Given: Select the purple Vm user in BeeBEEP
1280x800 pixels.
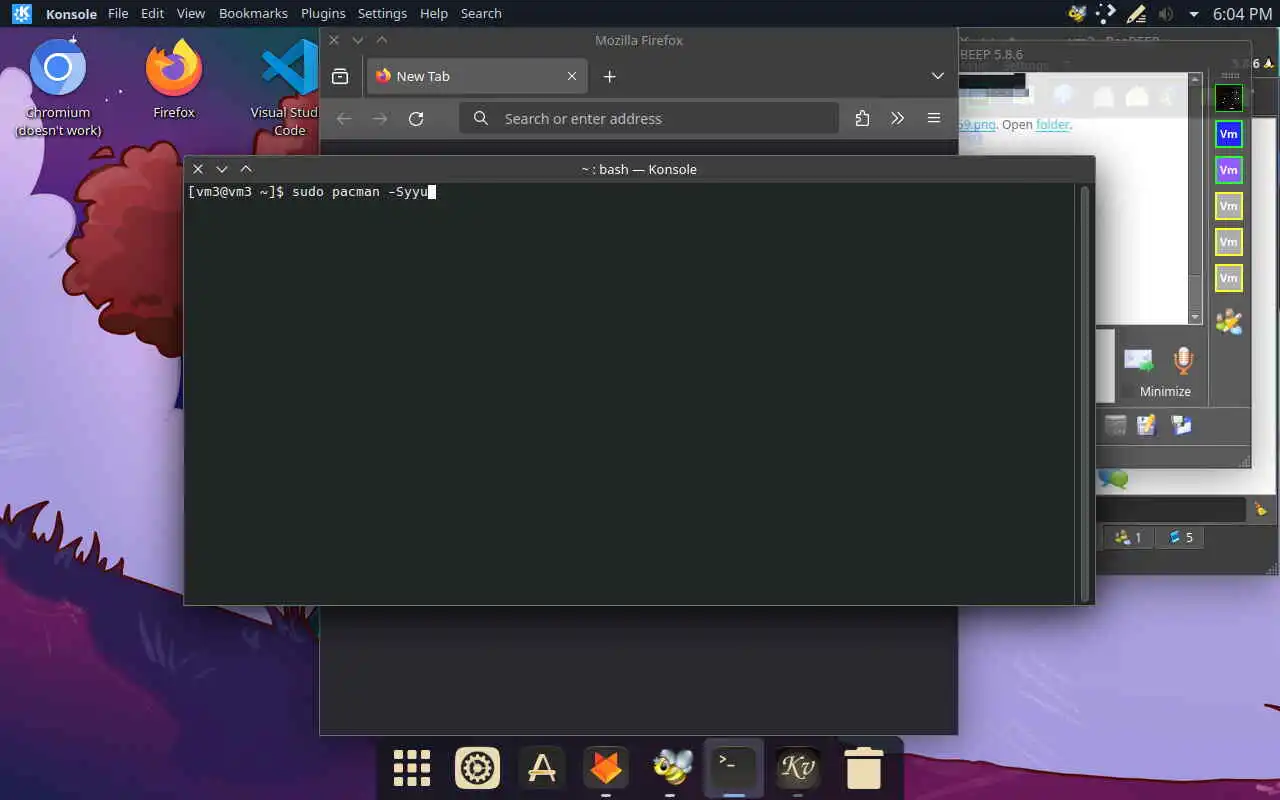Looking at the screenshot, I should (x=1229, y=170).
